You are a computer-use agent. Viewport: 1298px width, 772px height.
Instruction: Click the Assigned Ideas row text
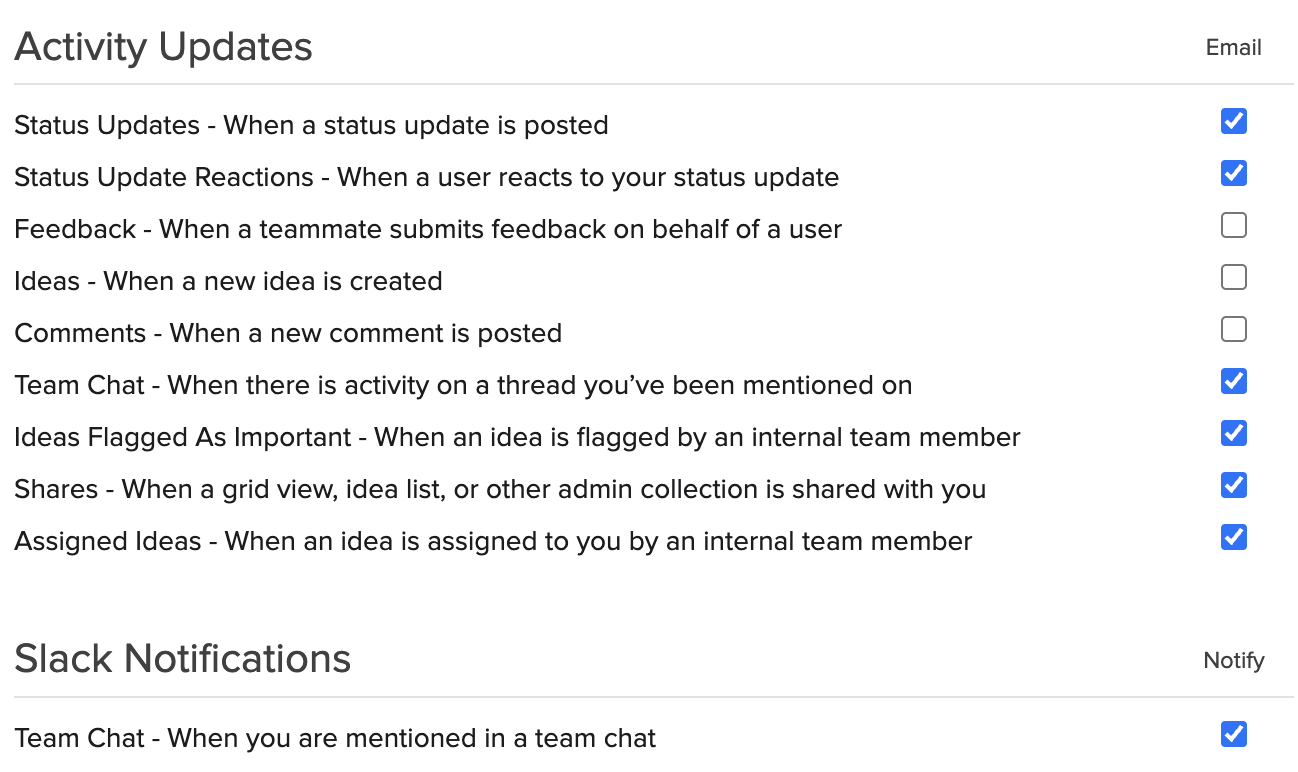pyautogui.click(x=493, y=541)
